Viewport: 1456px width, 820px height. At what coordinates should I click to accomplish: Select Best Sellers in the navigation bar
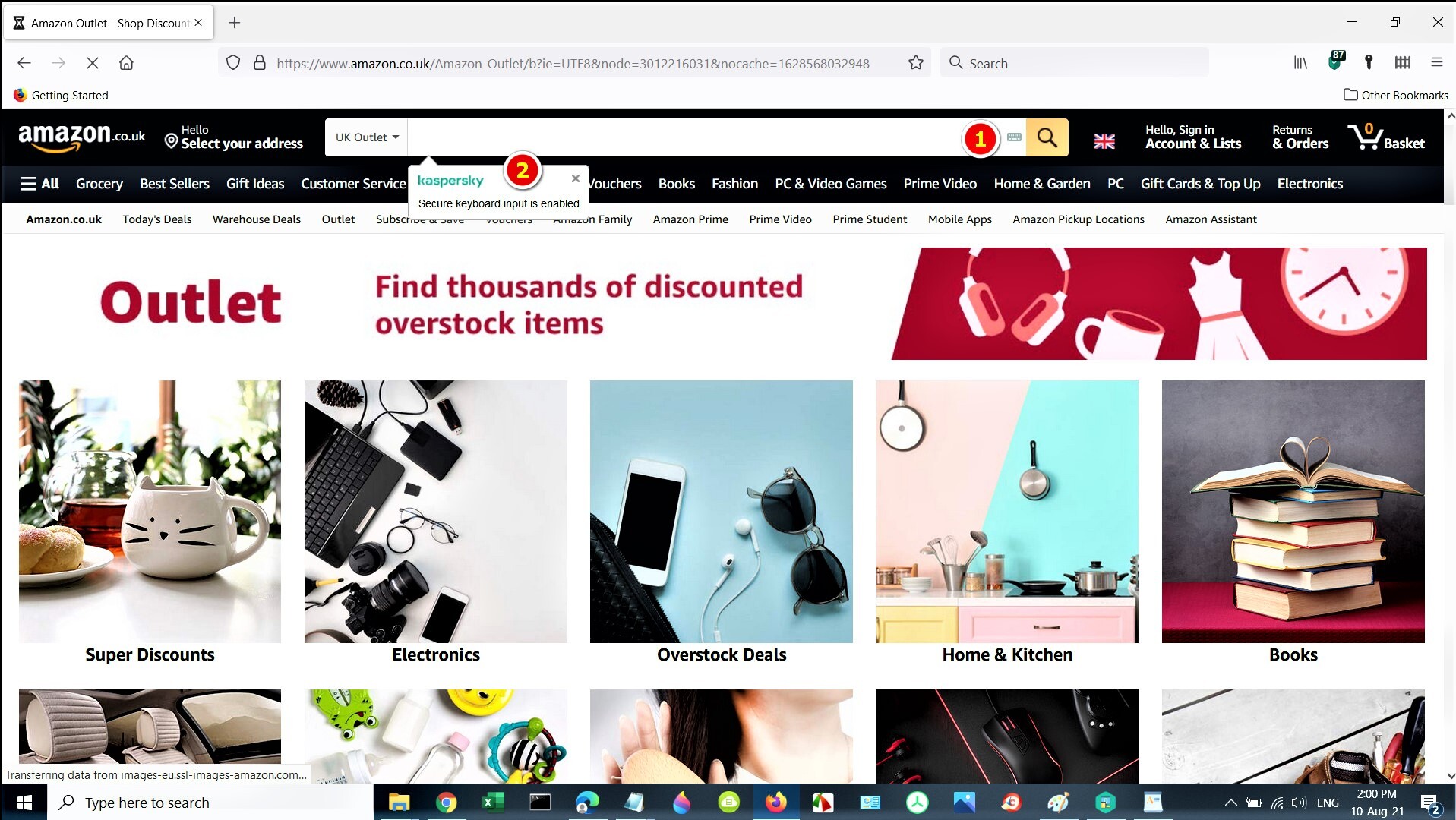tap(175, 184)
